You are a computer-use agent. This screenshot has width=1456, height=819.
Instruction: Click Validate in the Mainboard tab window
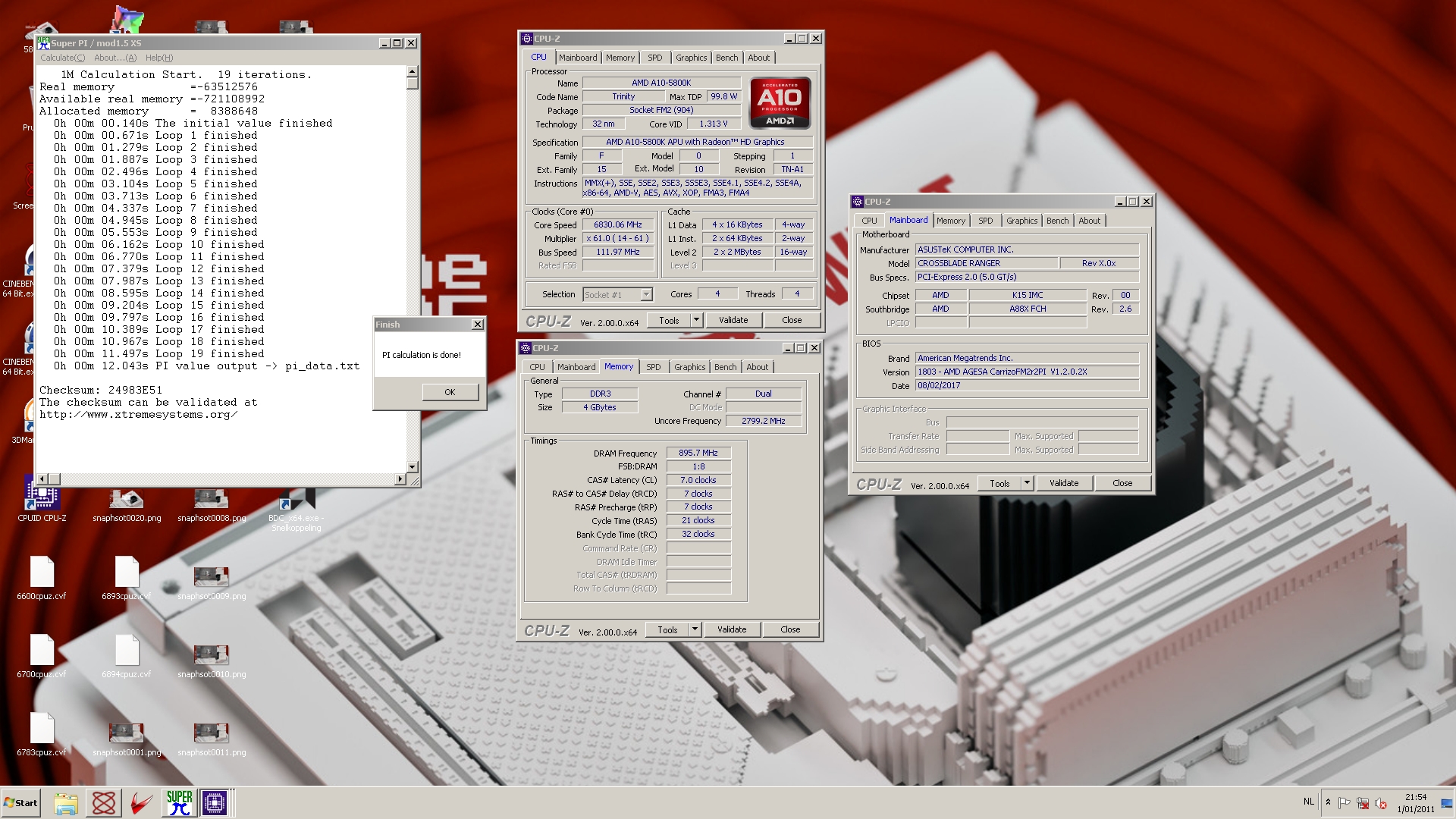pos(1064,483)
